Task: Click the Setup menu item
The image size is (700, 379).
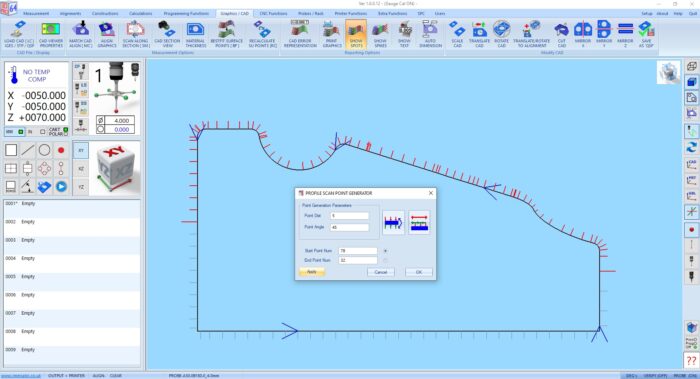Action: click(x=647, y=13)
